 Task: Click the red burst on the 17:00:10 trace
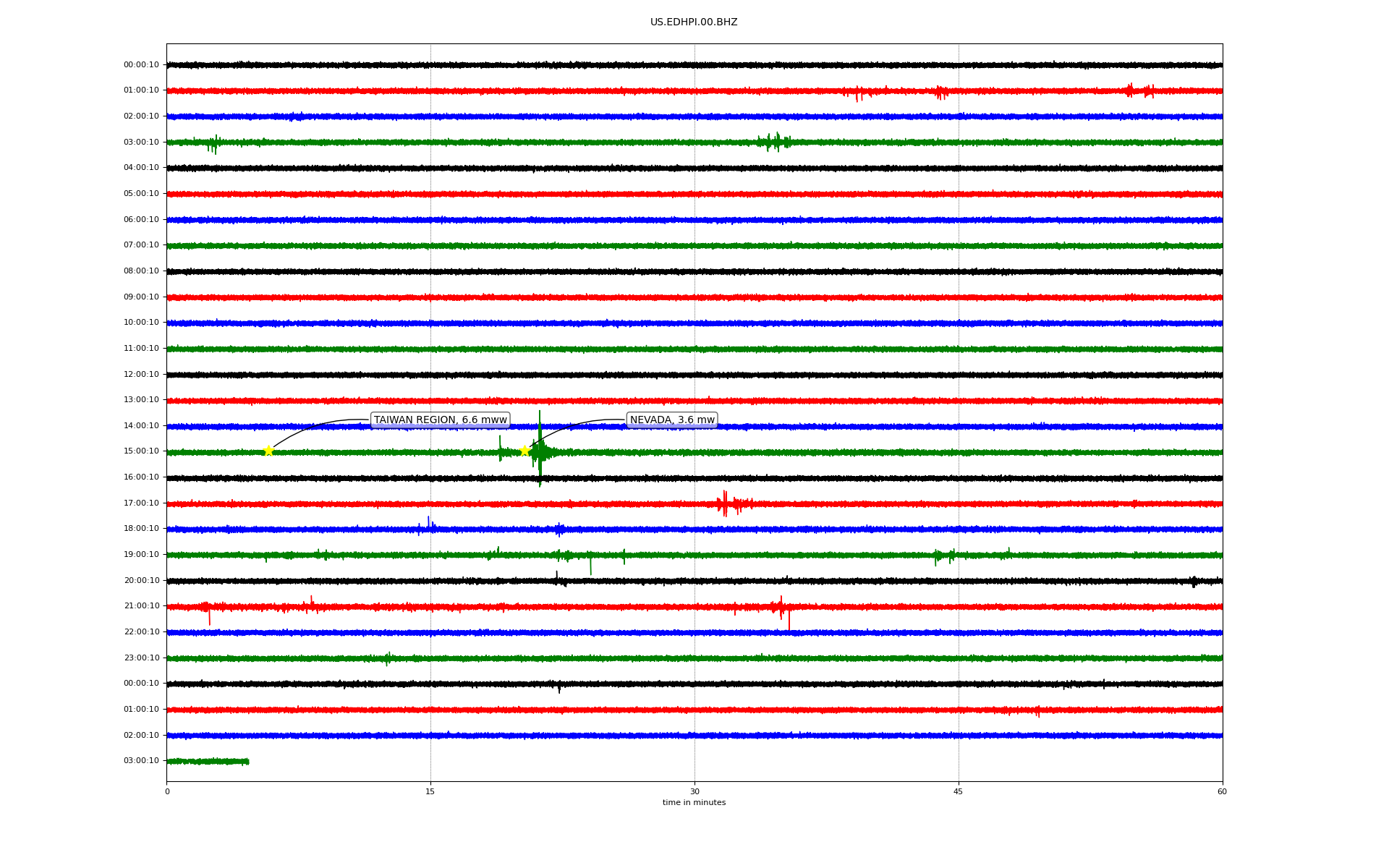pyautogui.click(x=726, y=503)
